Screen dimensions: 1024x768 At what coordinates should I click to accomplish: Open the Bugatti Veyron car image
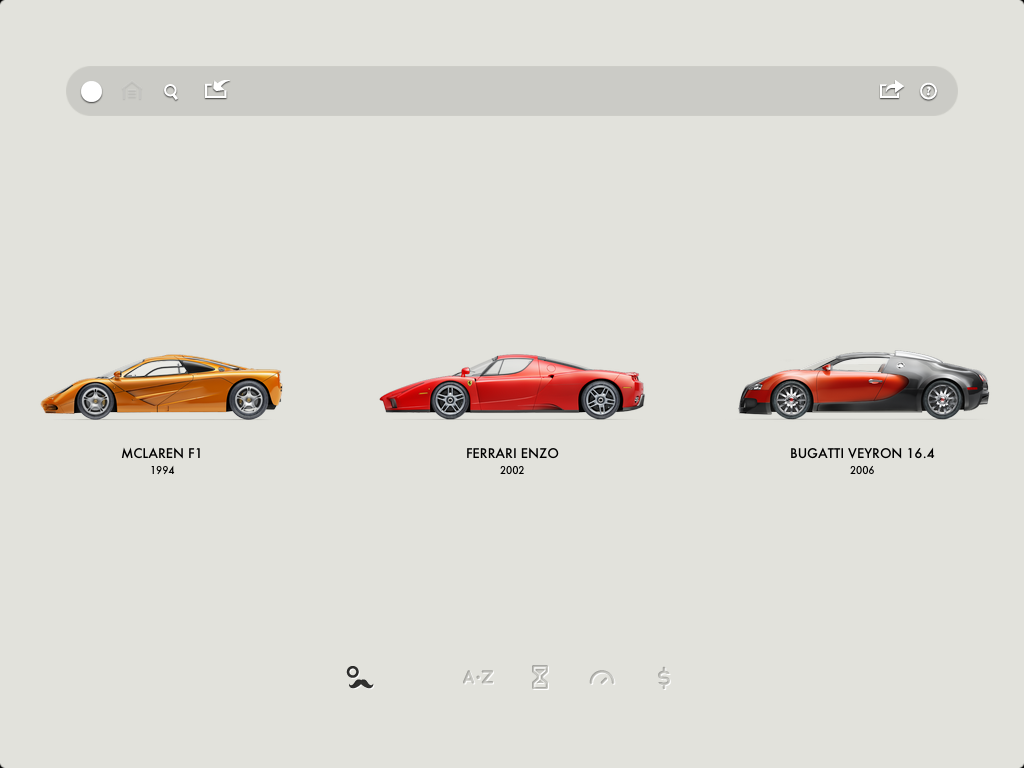tap(863, 385)
